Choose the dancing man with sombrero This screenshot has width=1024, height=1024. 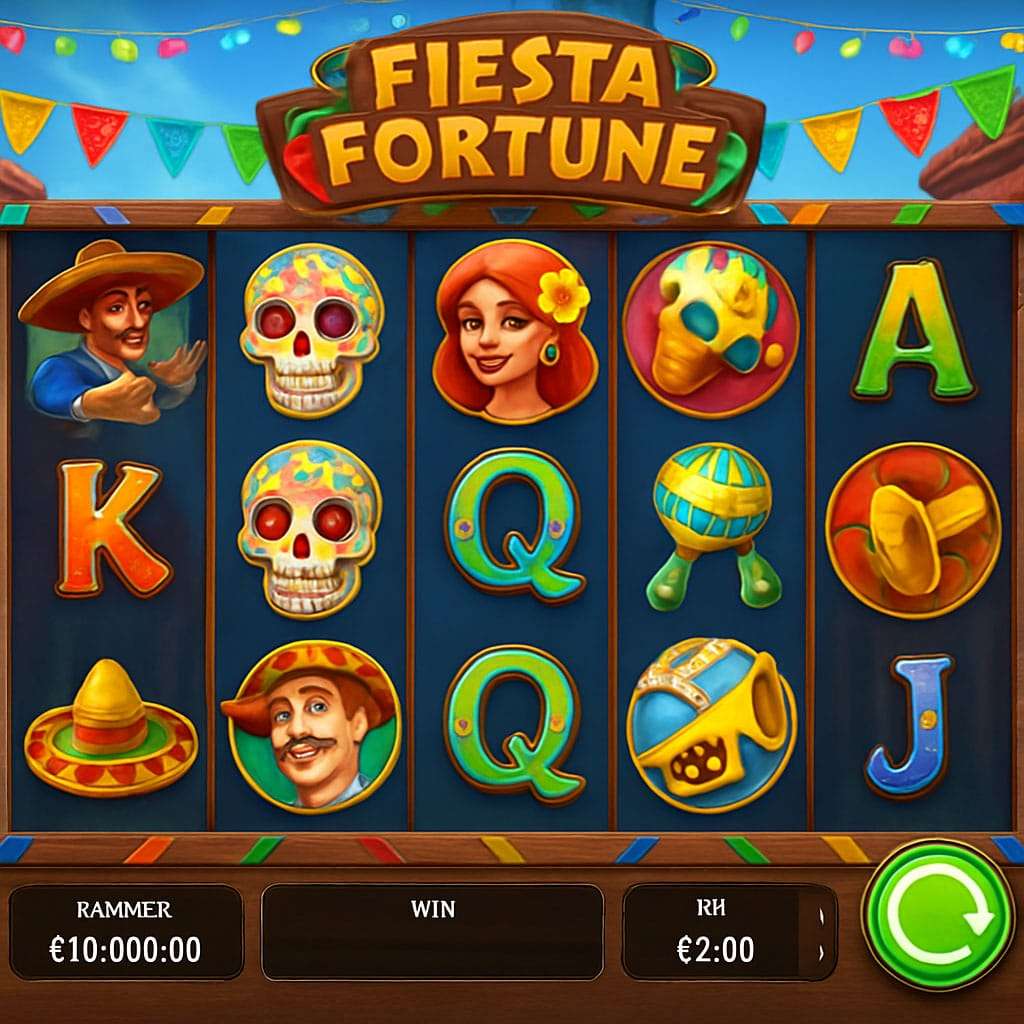[x=112, y=331]
